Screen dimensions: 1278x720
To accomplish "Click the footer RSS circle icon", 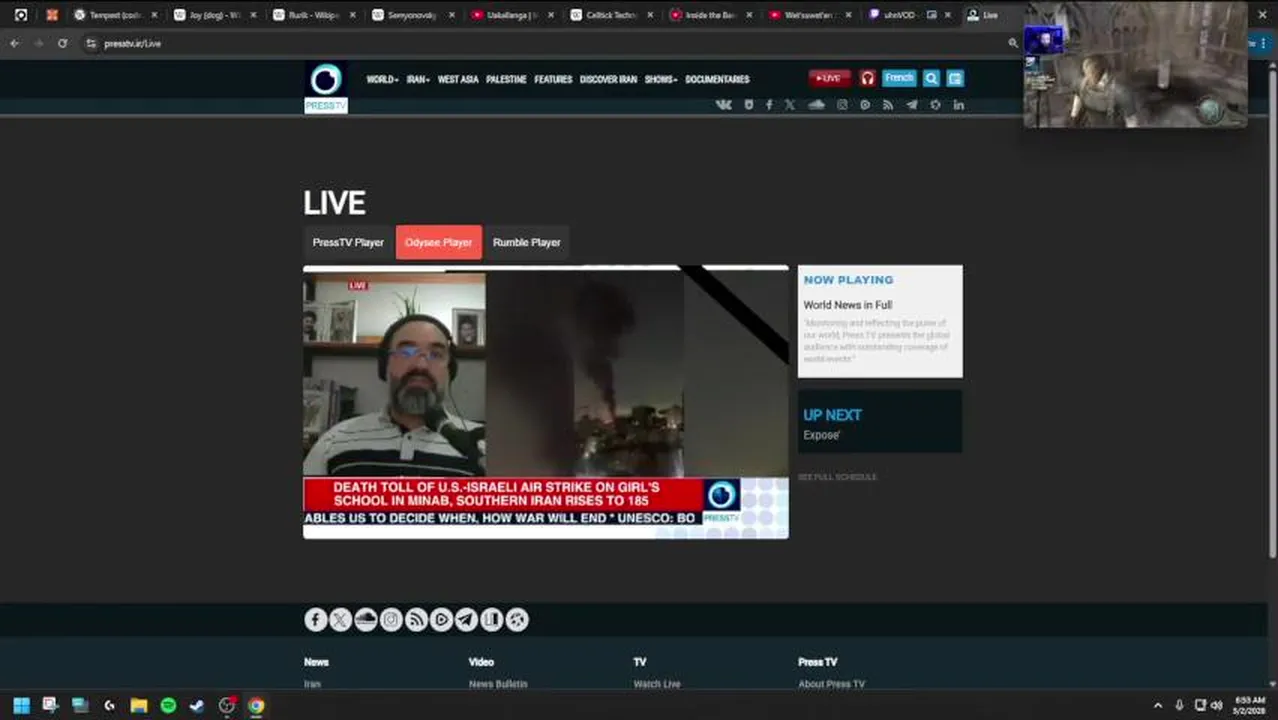I will click(416, 620).
